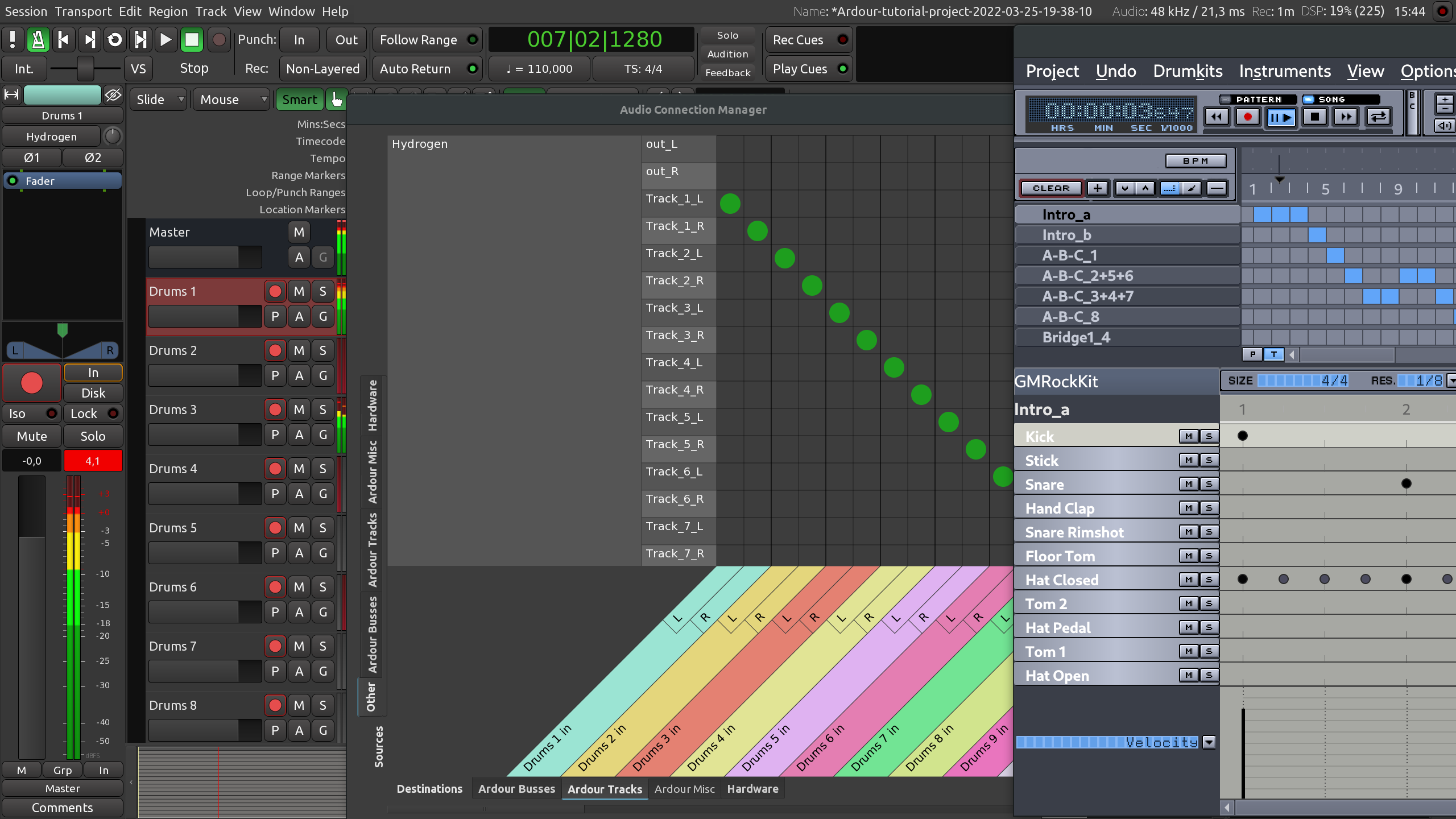Click the Comments button on mixer strip
Screen dimensions: 1456x819
(62, 808)
